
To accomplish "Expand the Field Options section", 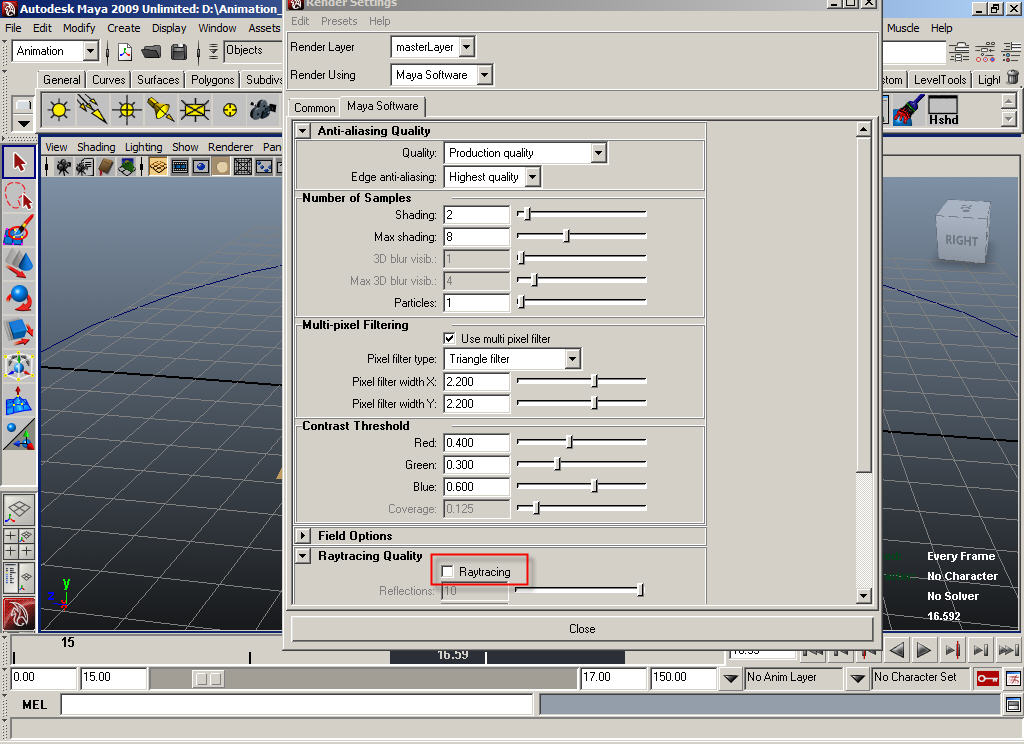I will pos(303,536).
